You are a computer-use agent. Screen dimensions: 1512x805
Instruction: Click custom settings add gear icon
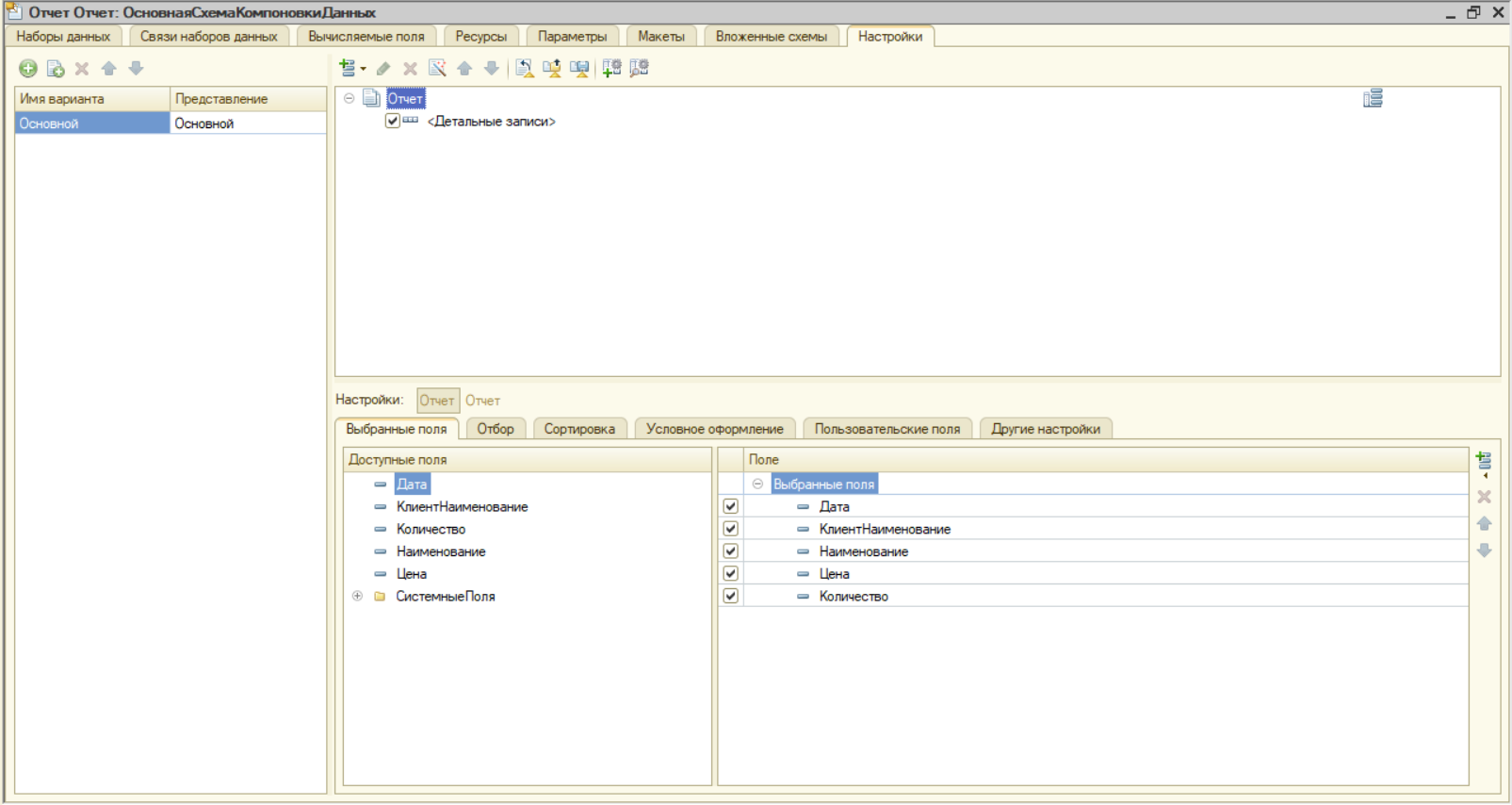(x=612, y=68)
